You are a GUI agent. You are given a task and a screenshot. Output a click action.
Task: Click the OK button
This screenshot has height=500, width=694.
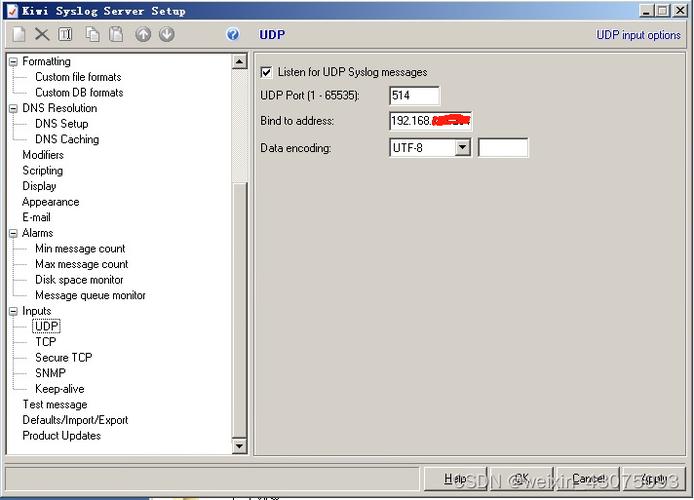(x=521, y=478)
